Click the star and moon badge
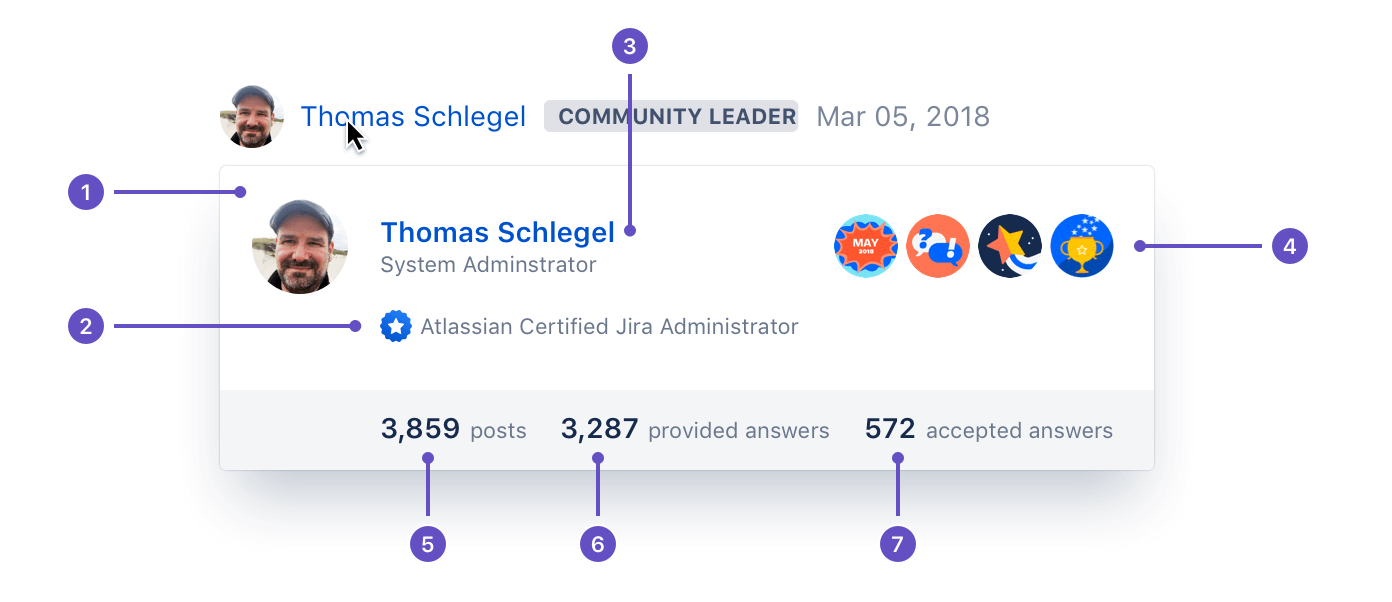 1010,246
